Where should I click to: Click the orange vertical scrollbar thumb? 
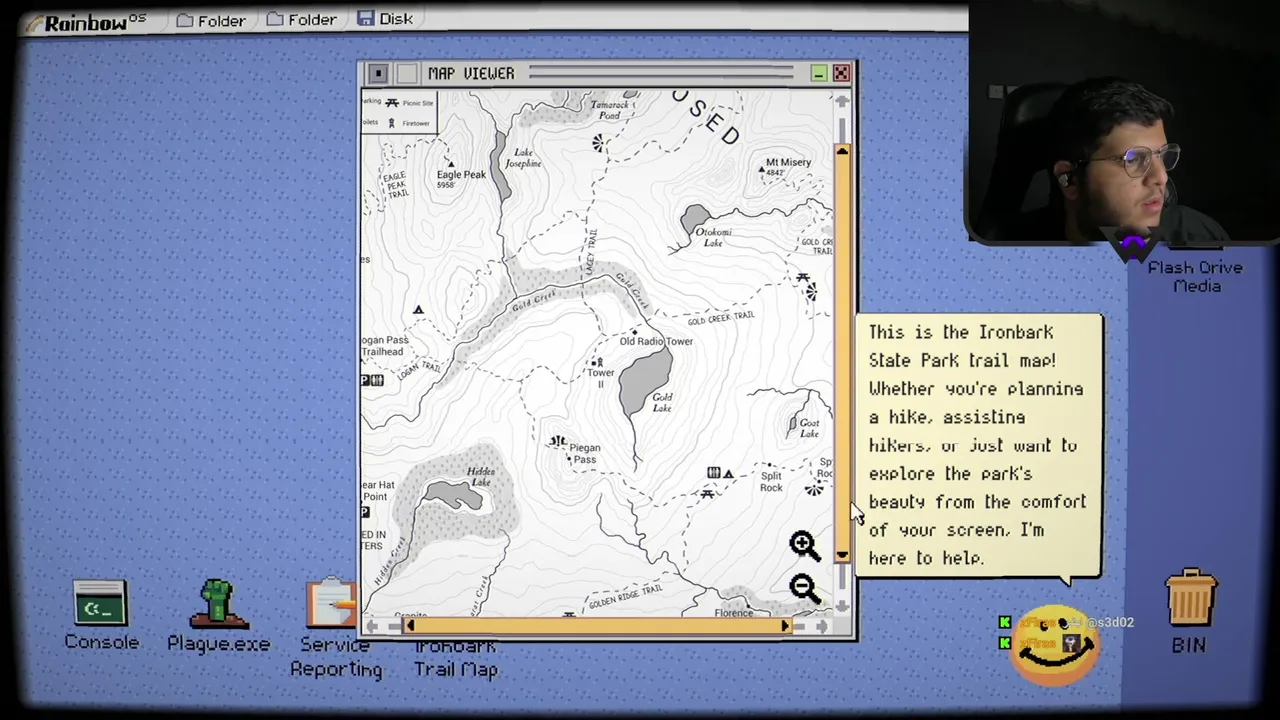842,352
